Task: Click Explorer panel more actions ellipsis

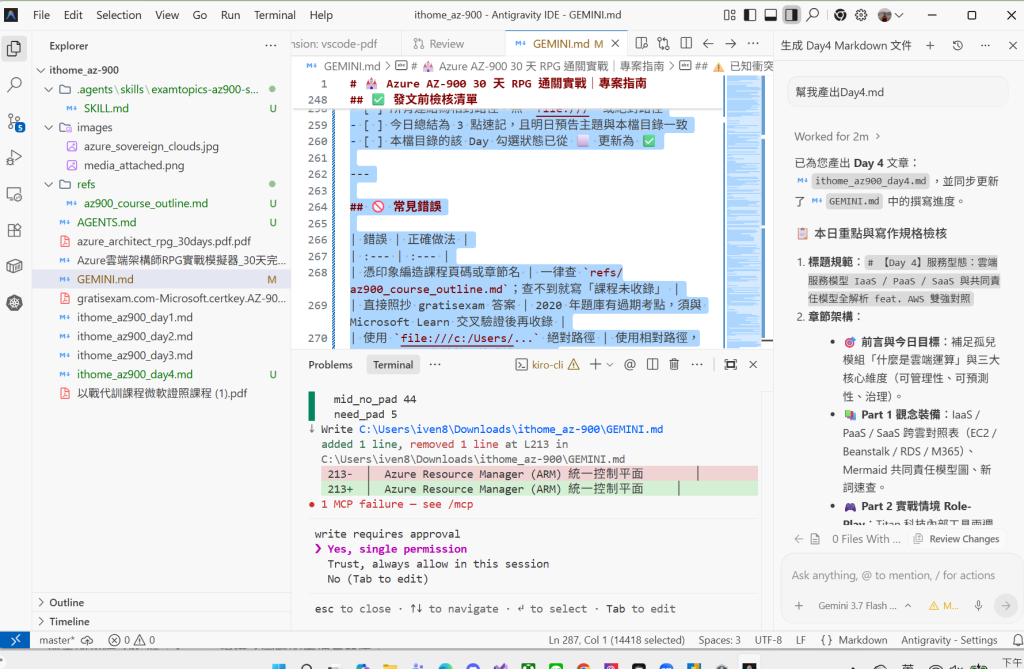Action: click(270, 46)
